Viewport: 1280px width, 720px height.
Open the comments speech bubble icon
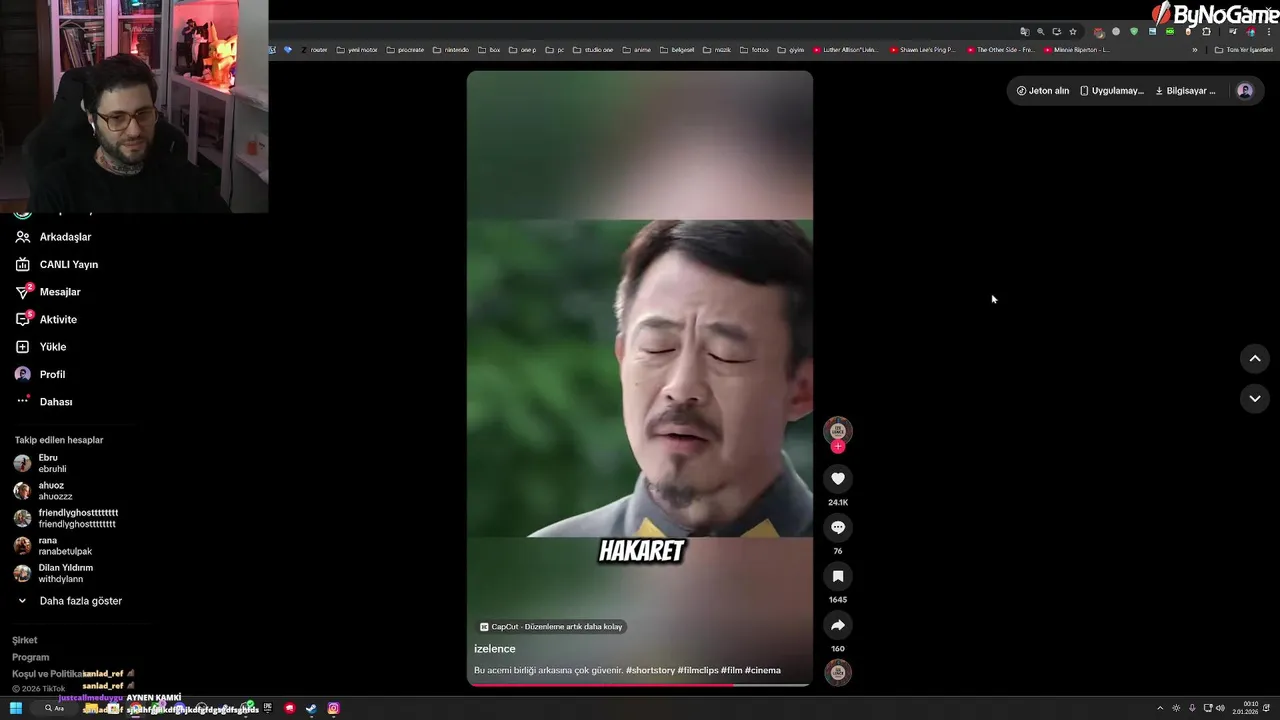(x=838, y=527)
